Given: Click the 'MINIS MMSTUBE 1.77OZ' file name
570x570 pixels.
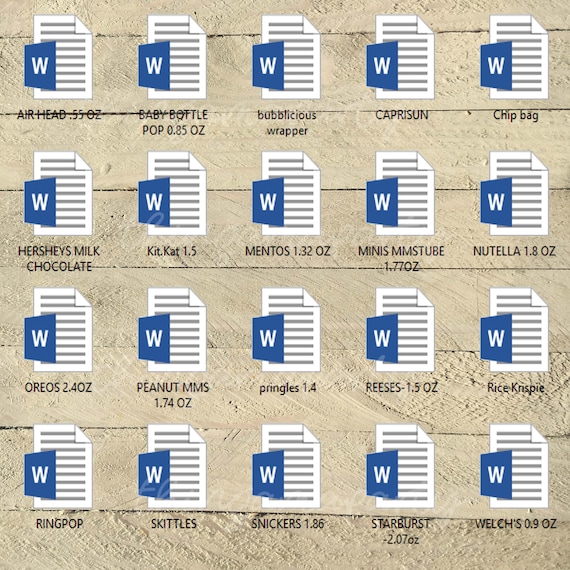Looking at the screenshot, I should pos(401,259).
